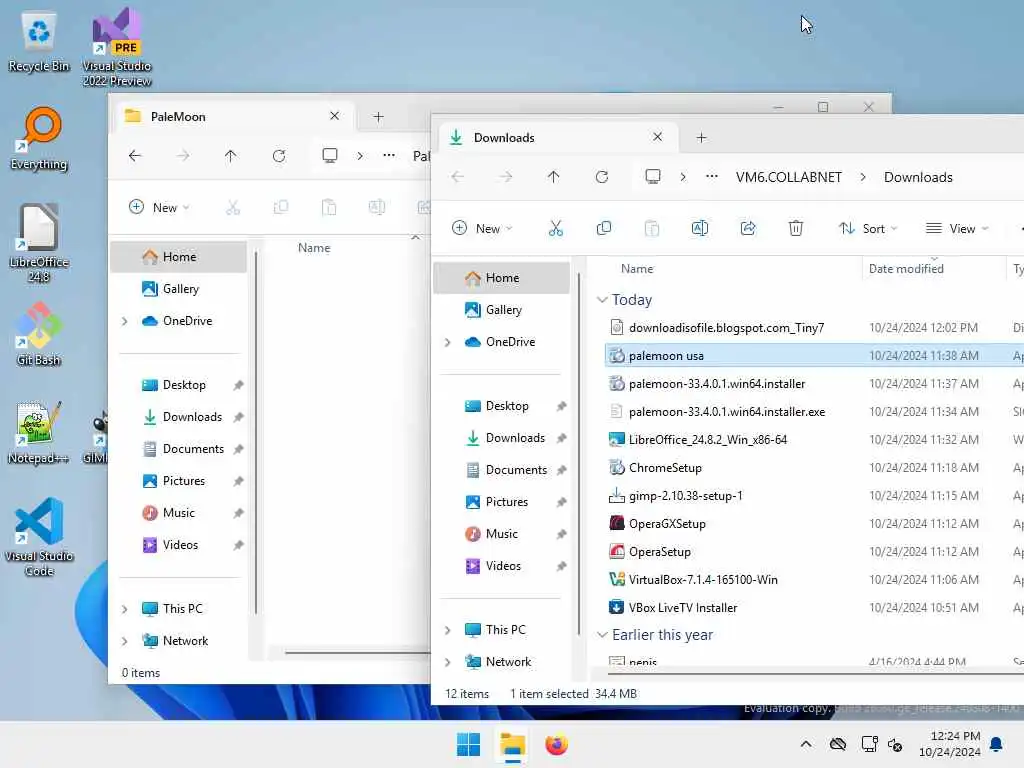
Task: Select OperaGXSetup file
Action: [667, 524]
